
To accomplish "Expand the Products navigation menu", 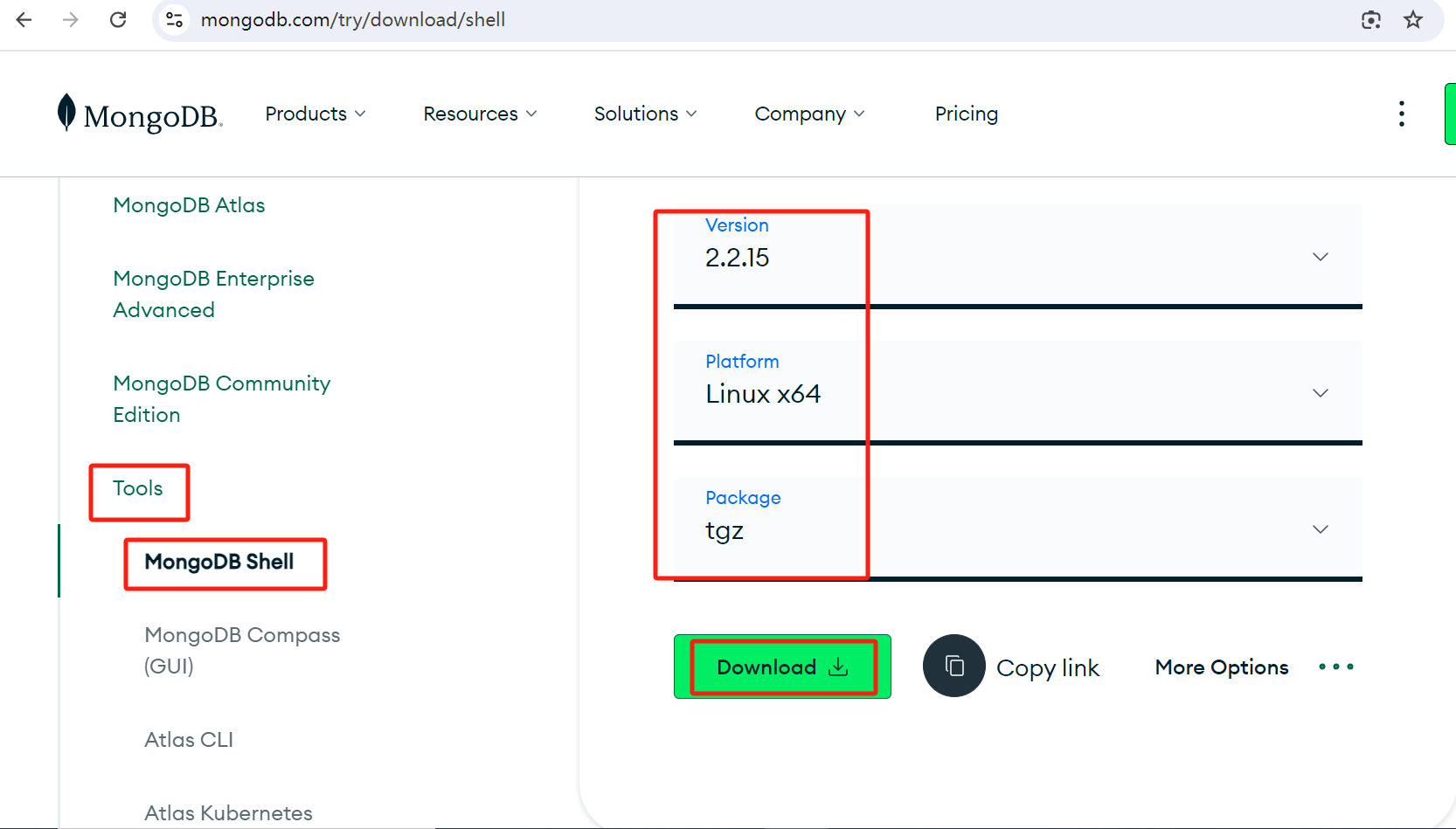I will (315, 114).
